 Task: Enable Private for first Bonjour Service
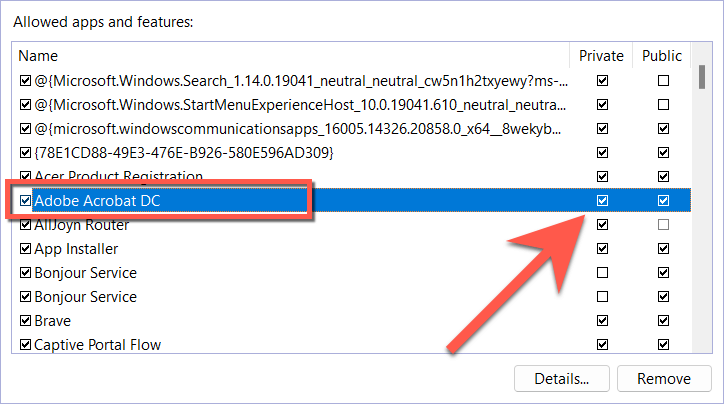[602, 272]
